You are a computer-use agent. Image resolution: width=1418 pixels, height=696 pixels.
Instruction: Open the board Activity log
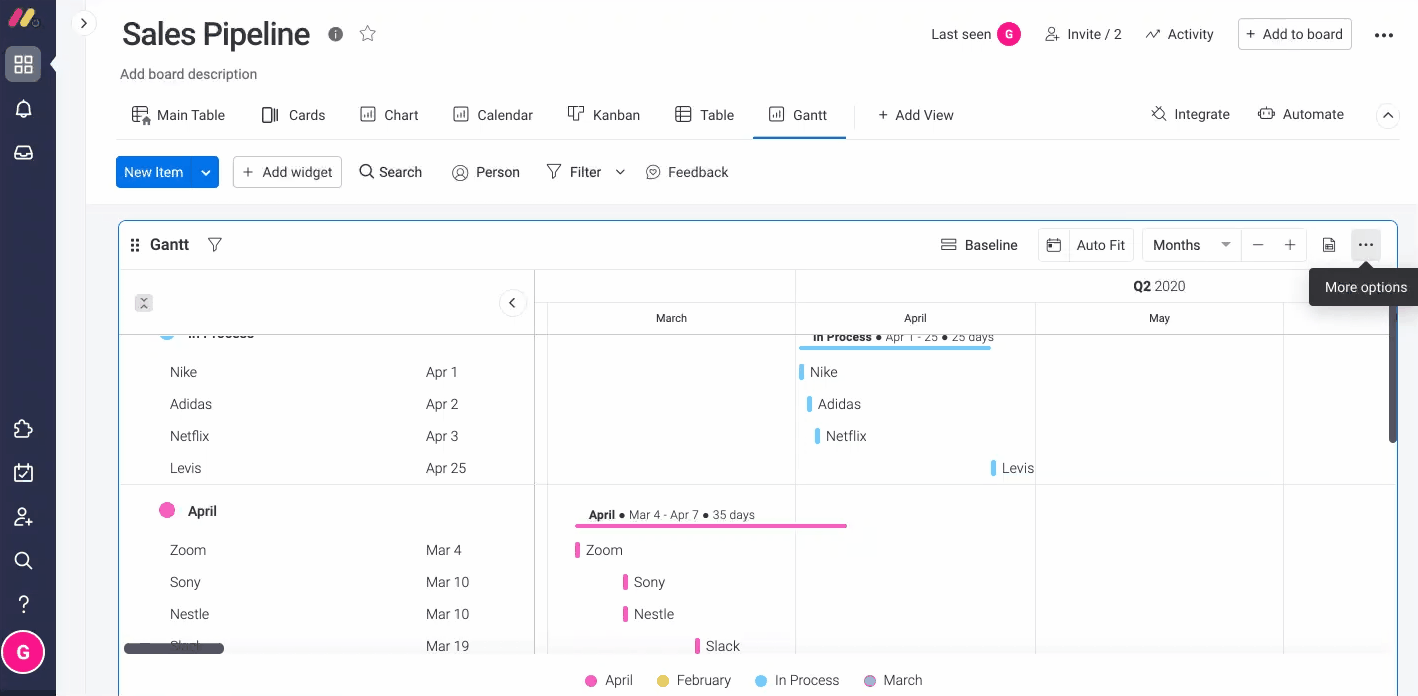(x=1179, y=34)
